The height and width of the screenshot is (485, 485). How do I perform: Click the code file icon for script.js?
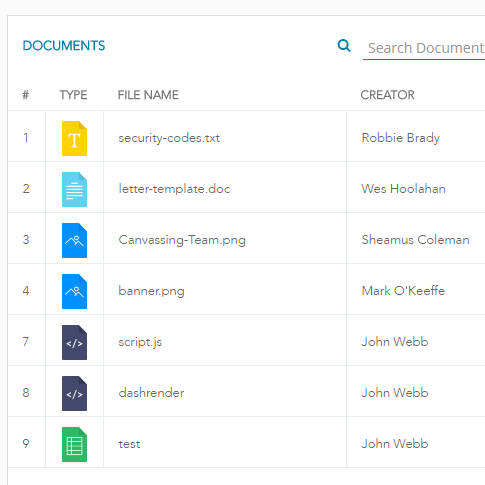[74, 342]
